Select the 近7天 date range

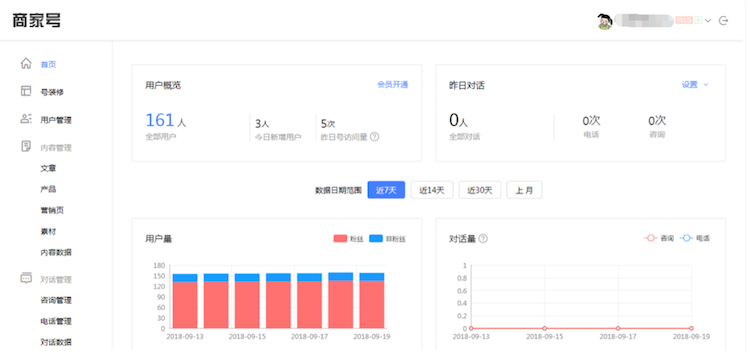[x=386, y=190]
